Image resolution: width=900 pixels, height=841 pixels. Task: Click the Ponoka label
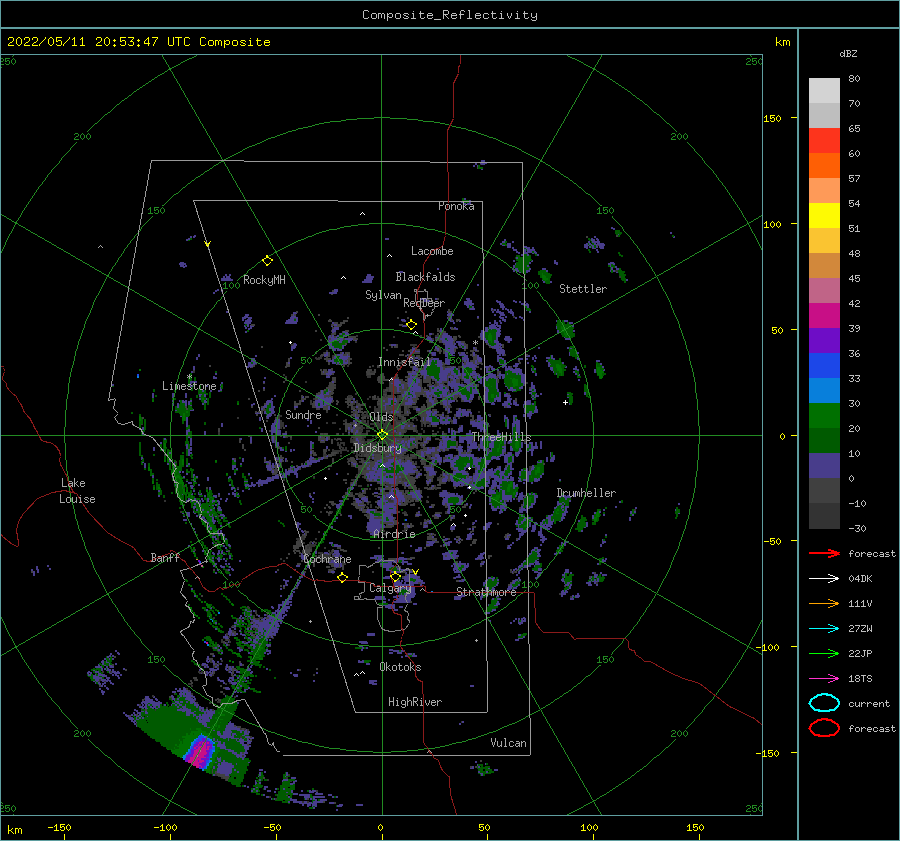click(x=456, y=206)
